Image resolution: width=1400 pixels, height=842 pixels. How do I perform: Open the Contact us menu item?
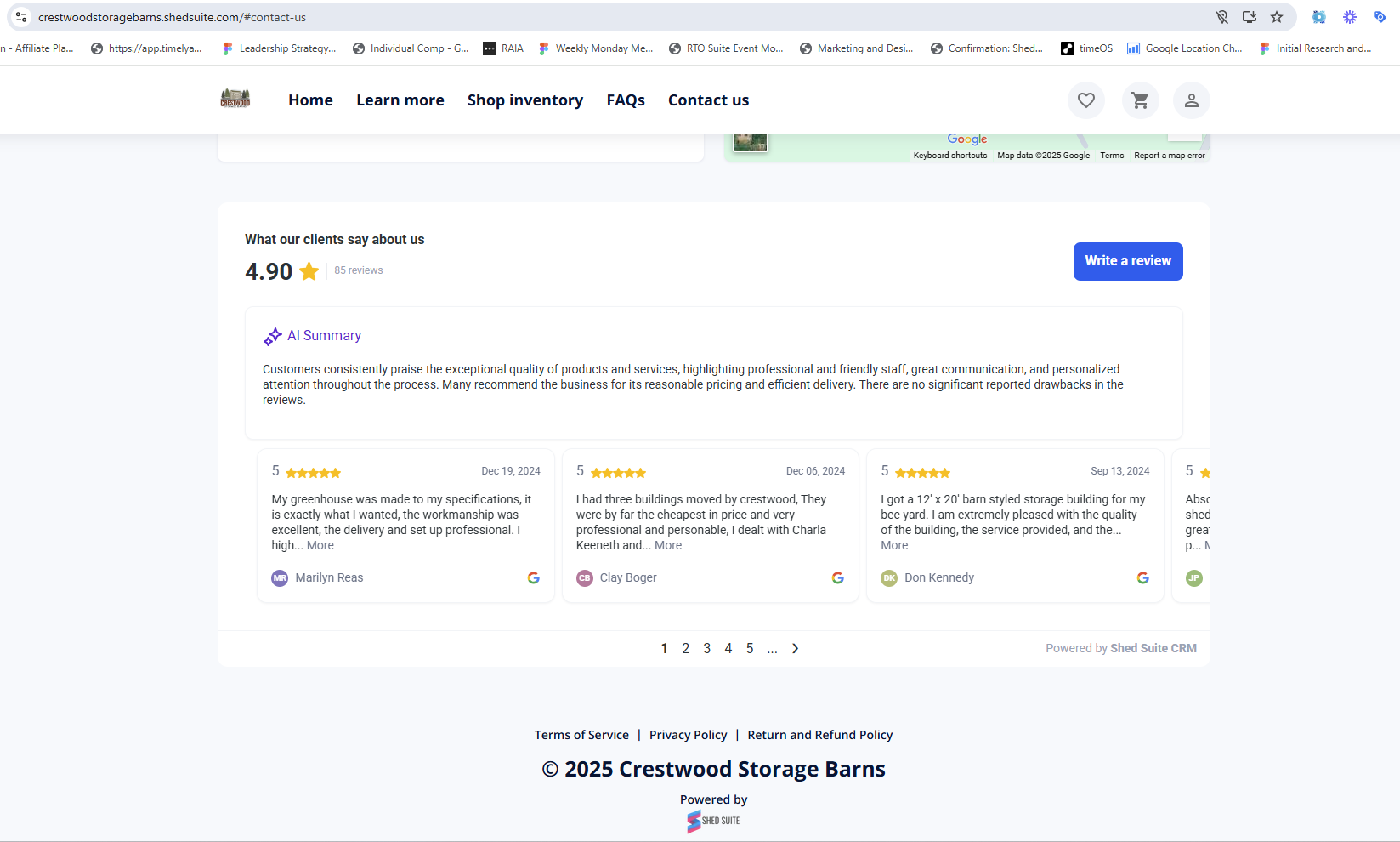(x=709, y=100)
